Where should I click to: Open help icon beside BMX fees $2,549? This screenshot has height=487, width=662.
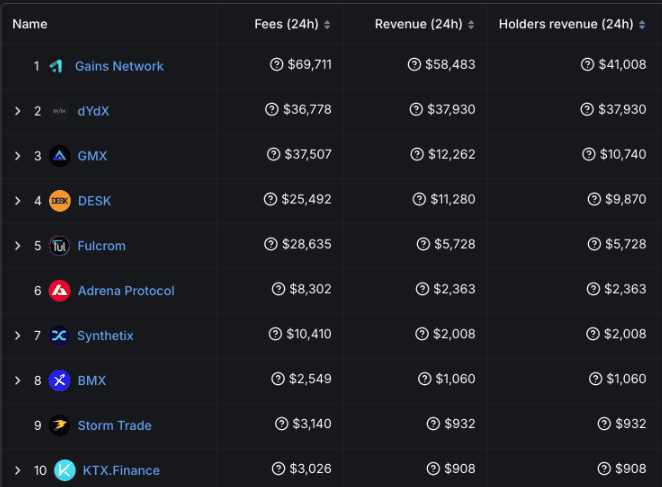point(278,379)
